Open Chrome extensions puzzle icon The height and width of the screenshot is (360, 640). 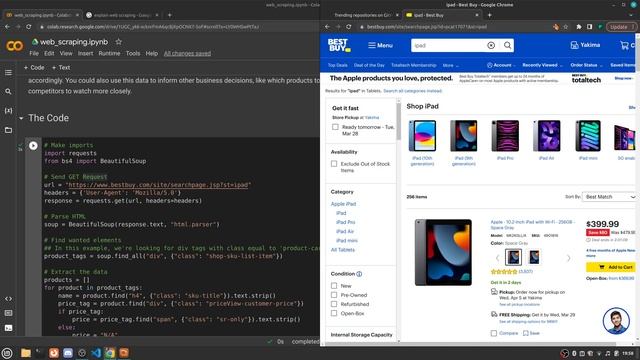coord(579,27)
